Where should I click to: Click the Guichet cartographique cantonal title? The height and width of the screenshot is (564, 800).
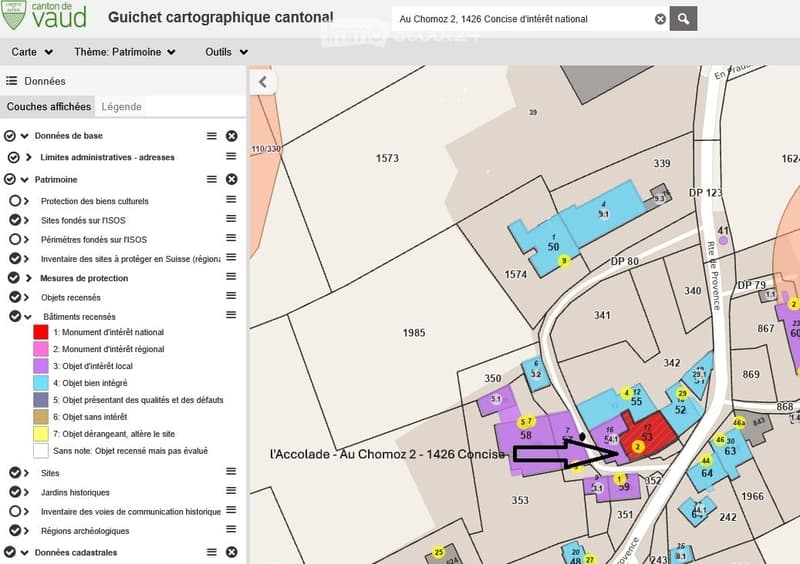tap(220, 17)
